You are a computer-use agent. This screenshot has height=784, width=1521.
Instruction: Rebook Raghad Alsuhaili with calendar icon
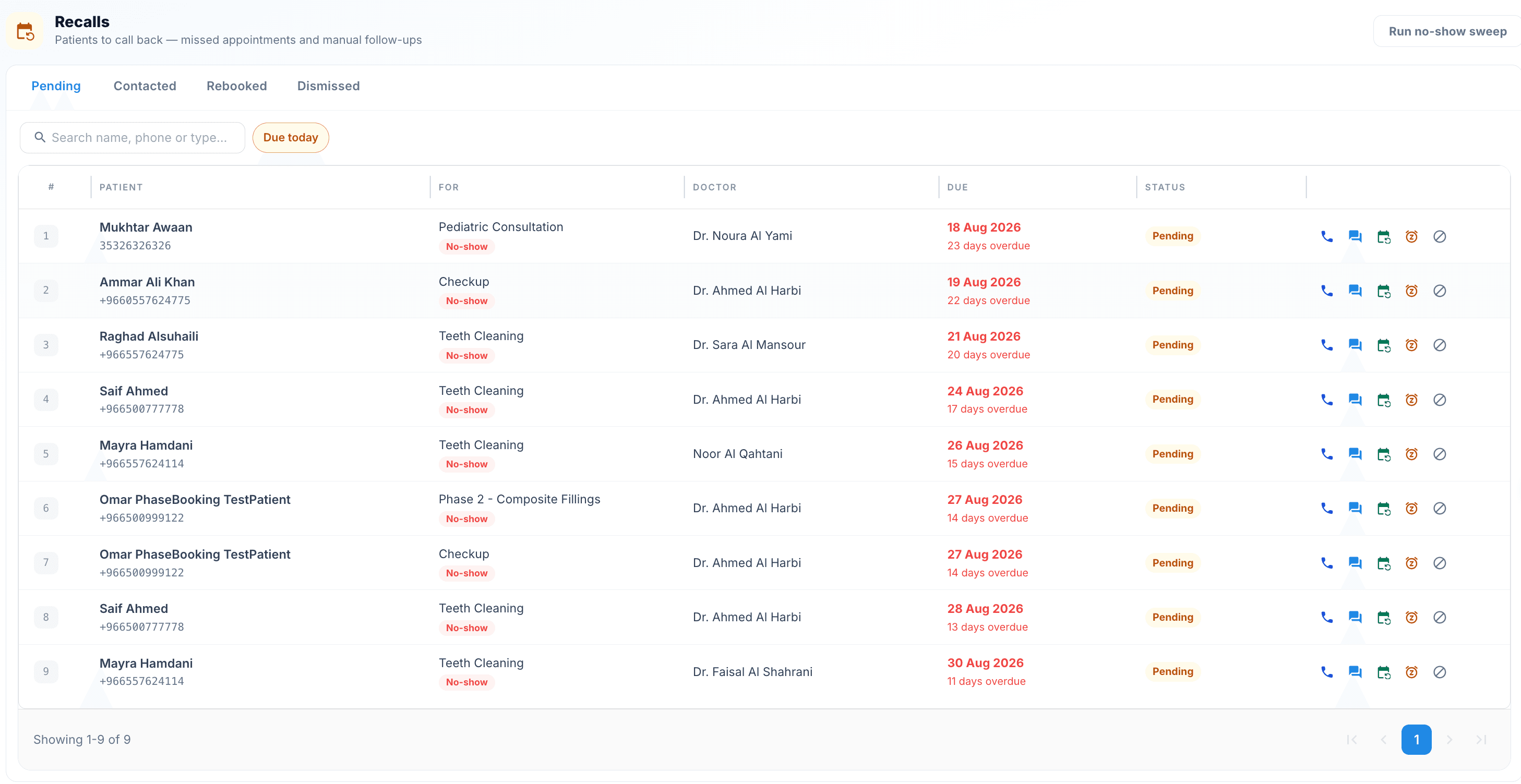click(x=1383, y=345)
